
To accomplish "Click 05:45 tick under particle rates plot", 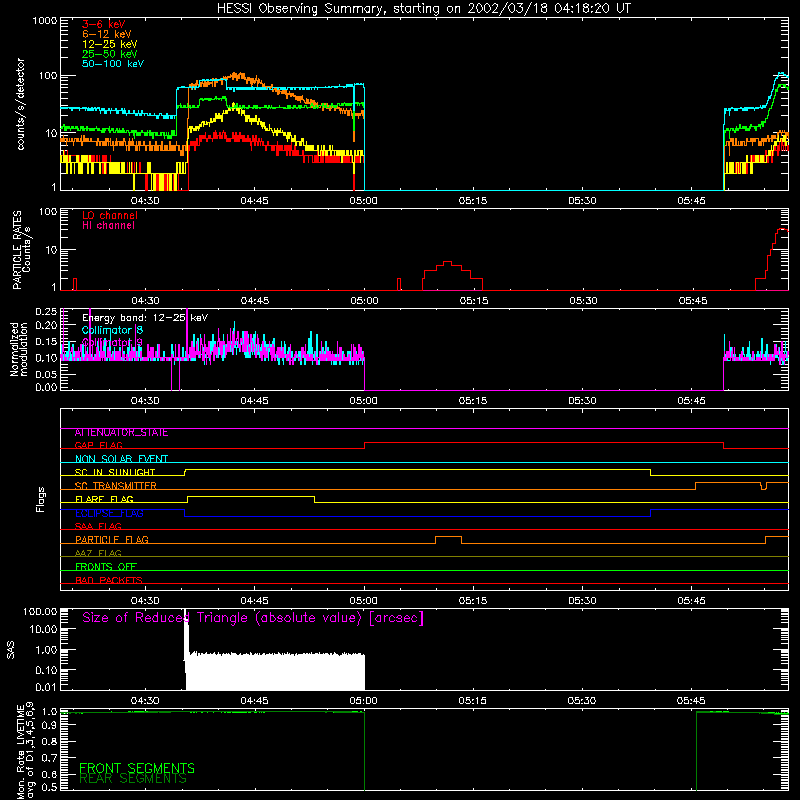I will (x=693, y=301).
